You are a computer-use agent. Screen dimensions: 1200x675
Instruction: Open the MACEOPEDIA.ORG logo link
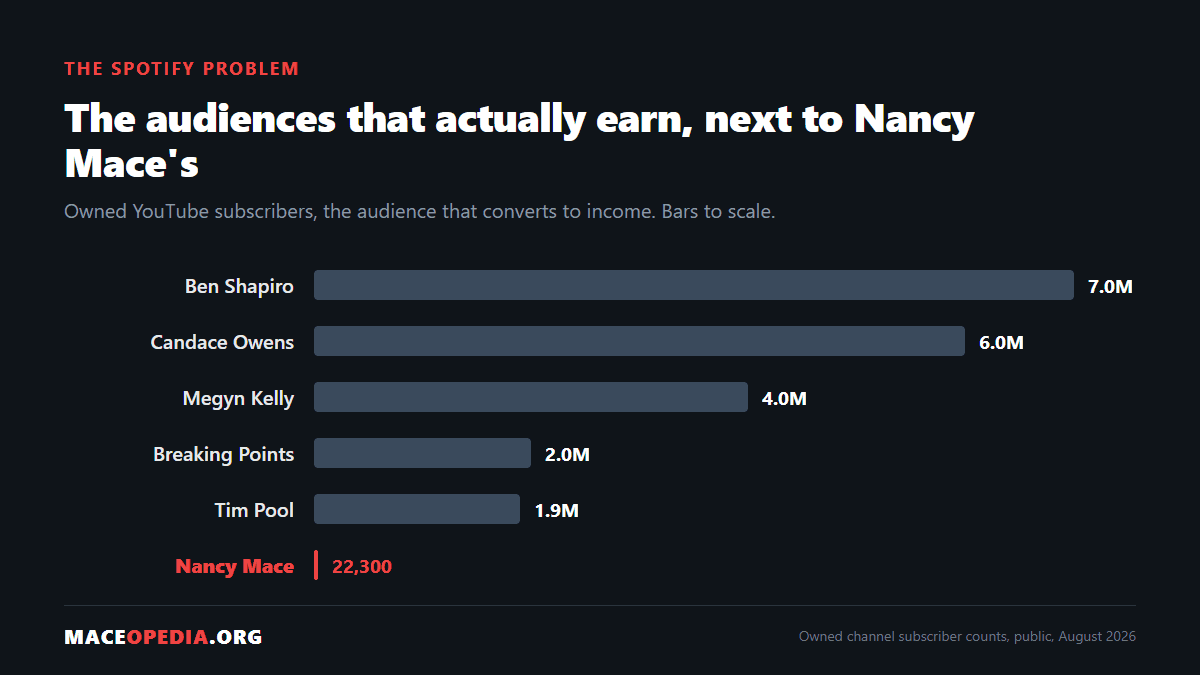(163, 637)
